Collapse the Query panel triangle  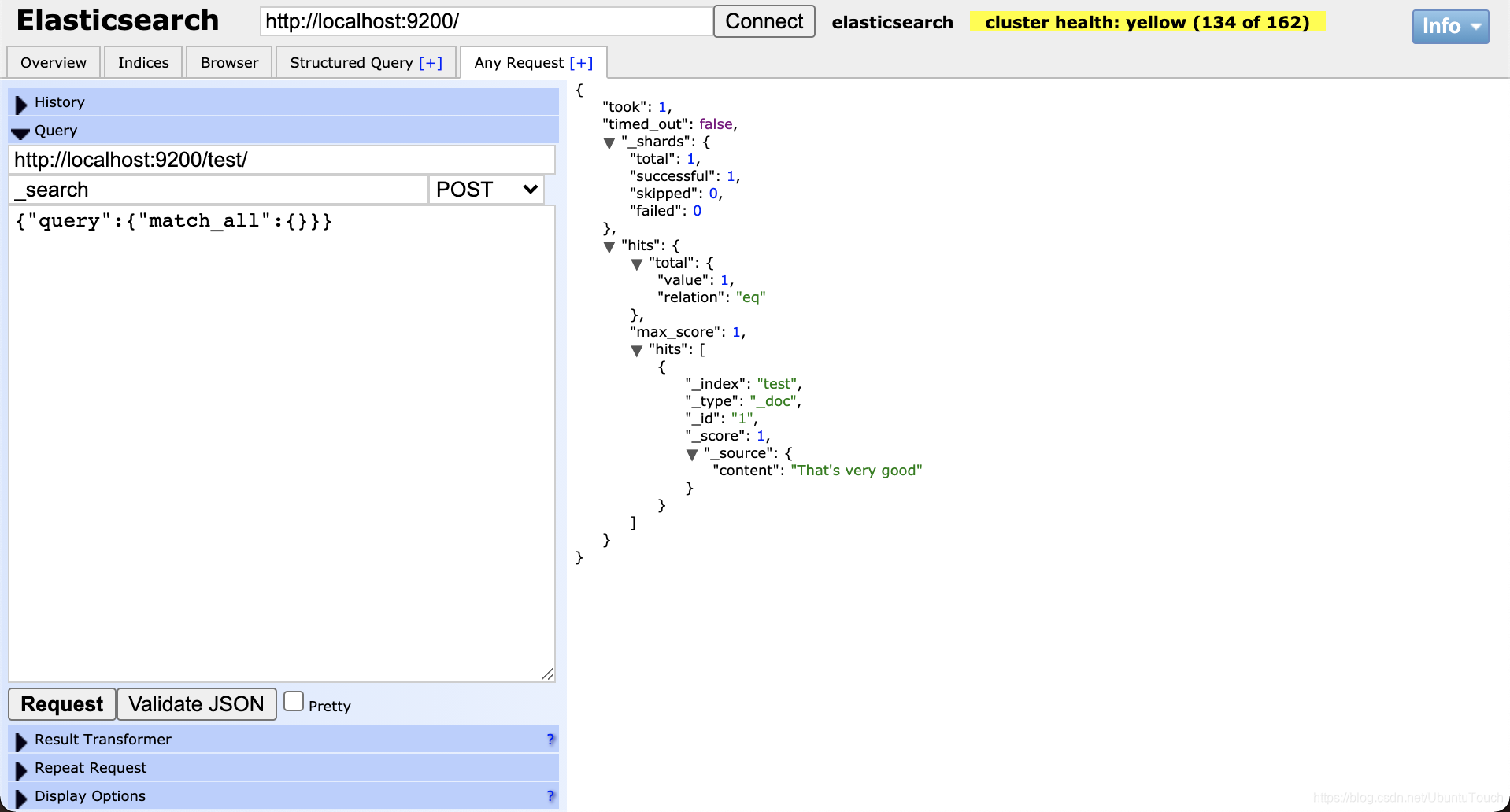point(20,131)
